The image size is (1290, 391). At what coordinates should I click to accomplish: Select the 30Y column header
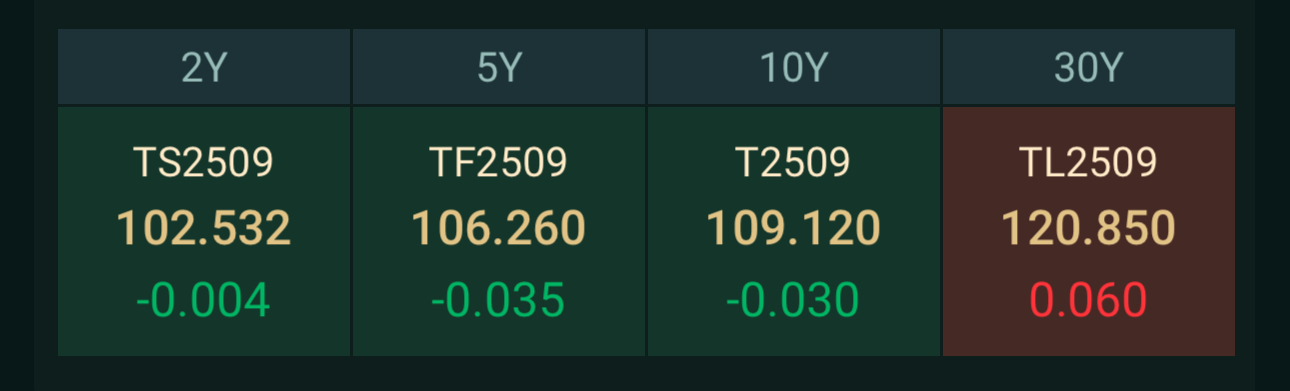click(1089, 67)
